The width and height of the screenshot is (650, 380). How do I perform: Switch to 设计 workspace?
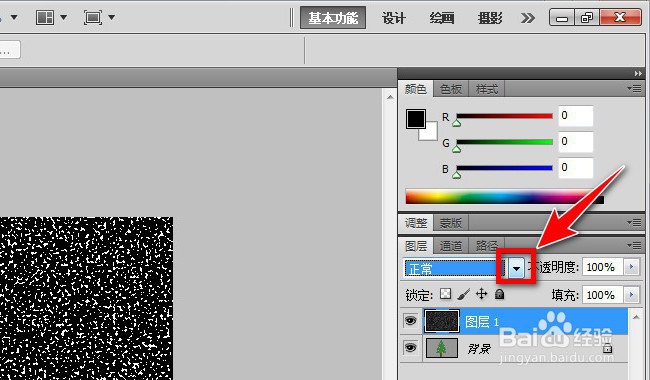[x=393, y=18]
